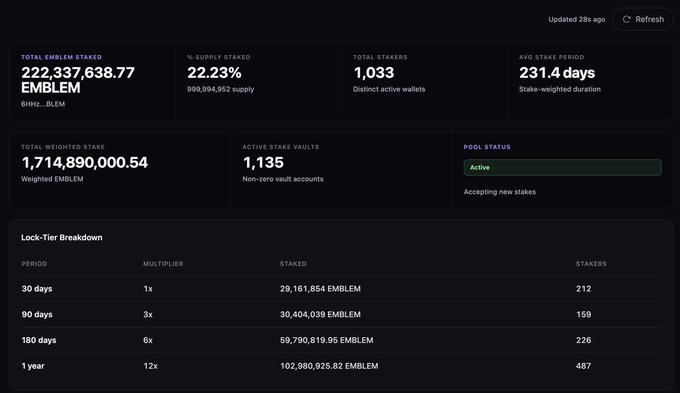The image size is (680, 393).
Task: Click 'Distinct active wallets' caption
Action: [x=389, y=89]
